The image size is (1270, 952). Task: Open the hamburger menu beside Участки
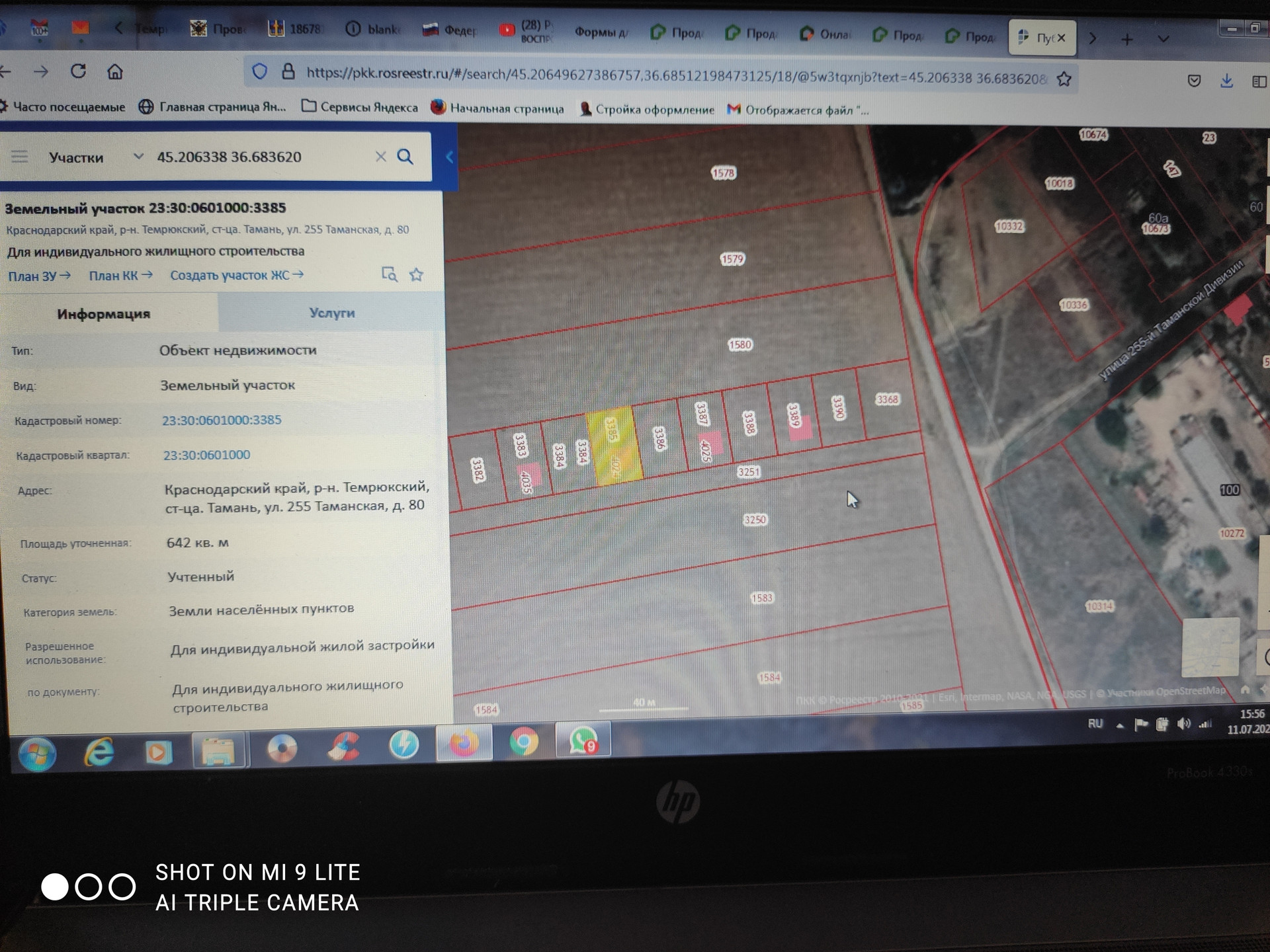pyautogui.click(x=20, y=157)
